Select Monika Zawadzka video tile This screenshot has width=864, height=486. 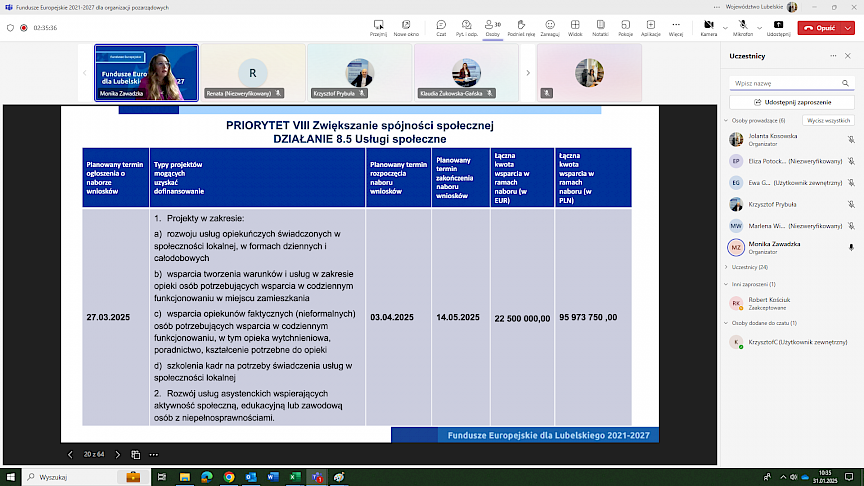click(x=146, y=73)
